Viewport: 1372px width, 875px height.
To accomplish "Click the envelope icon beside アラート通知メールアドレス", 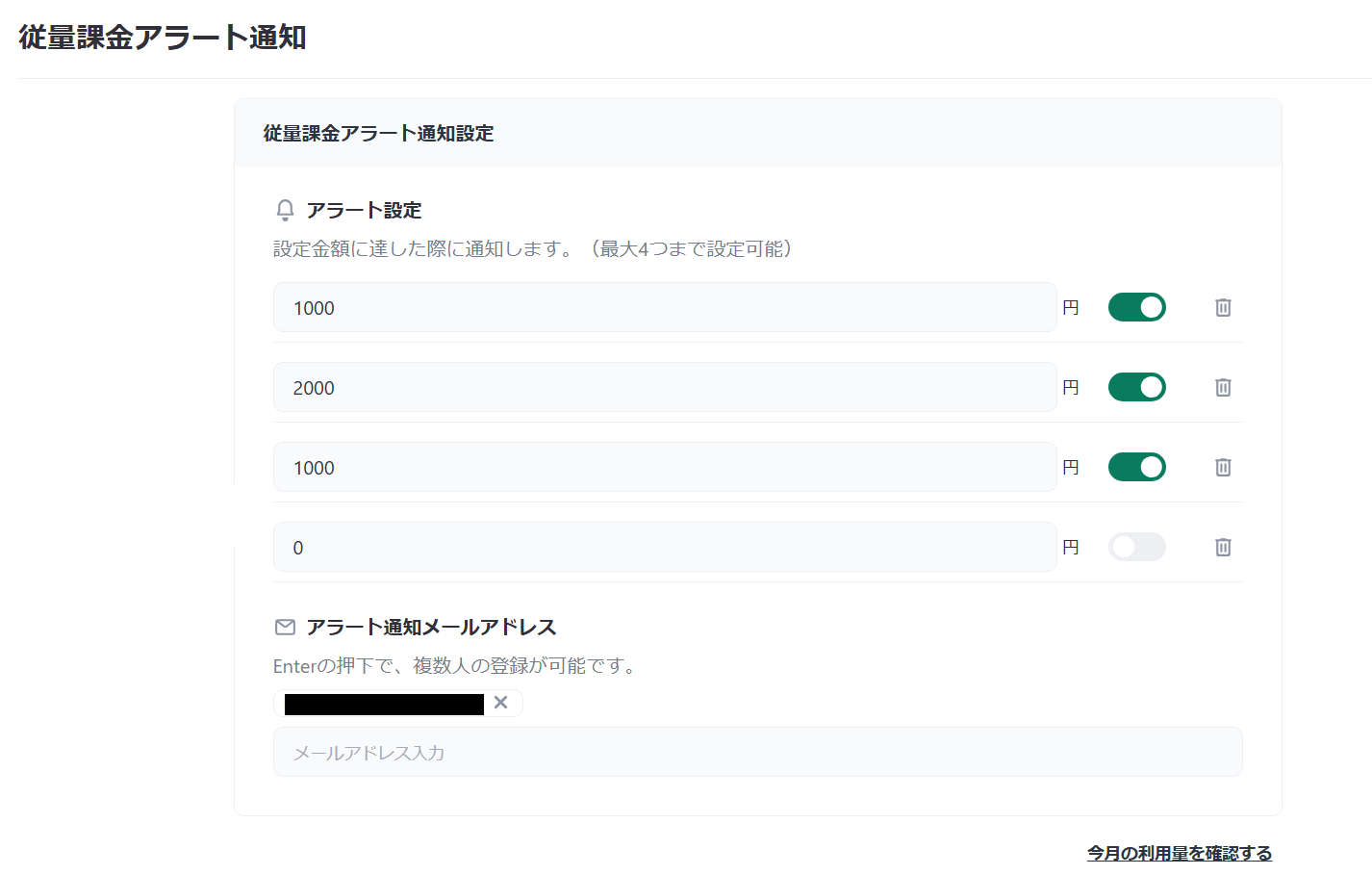I will pos(285,627).
